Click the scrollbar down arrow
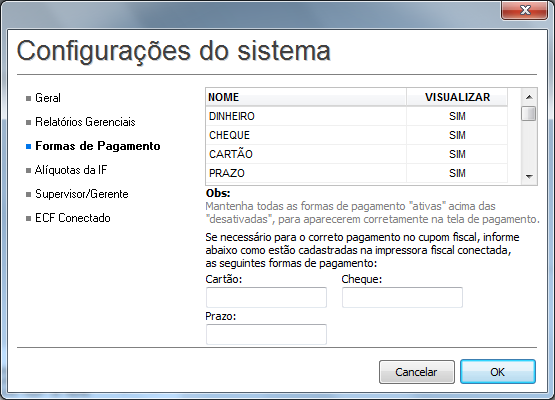This screenshot has height=400, width=555. click(x=529, y=177)
